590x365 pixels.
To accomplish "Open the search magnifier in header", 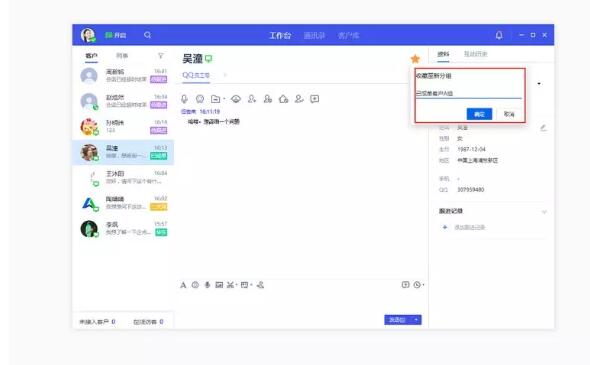I will coord(147,35).
